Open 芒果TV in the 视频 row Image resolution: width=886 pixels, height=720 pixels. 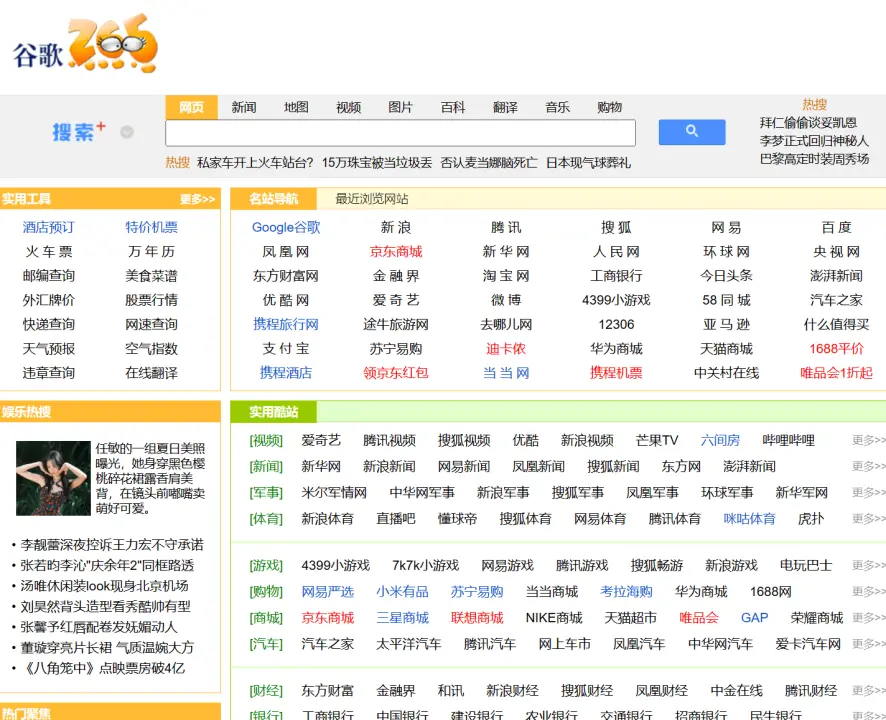point(657,440)
